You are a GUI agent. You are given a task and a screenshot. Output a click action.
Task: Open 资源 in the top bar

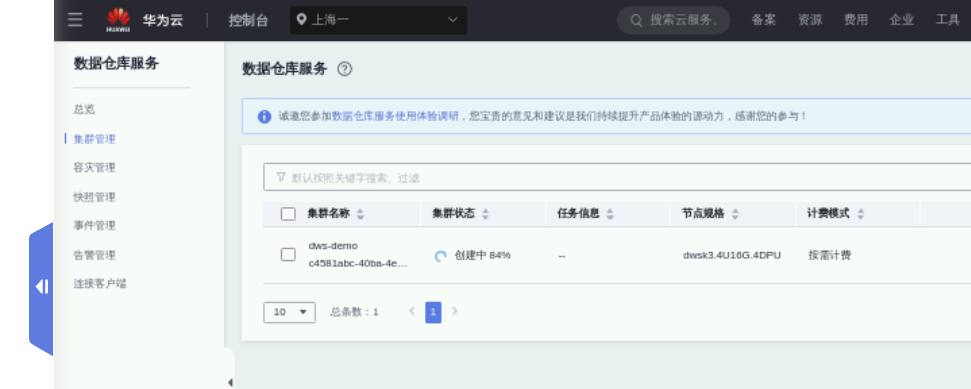(810, 20)
